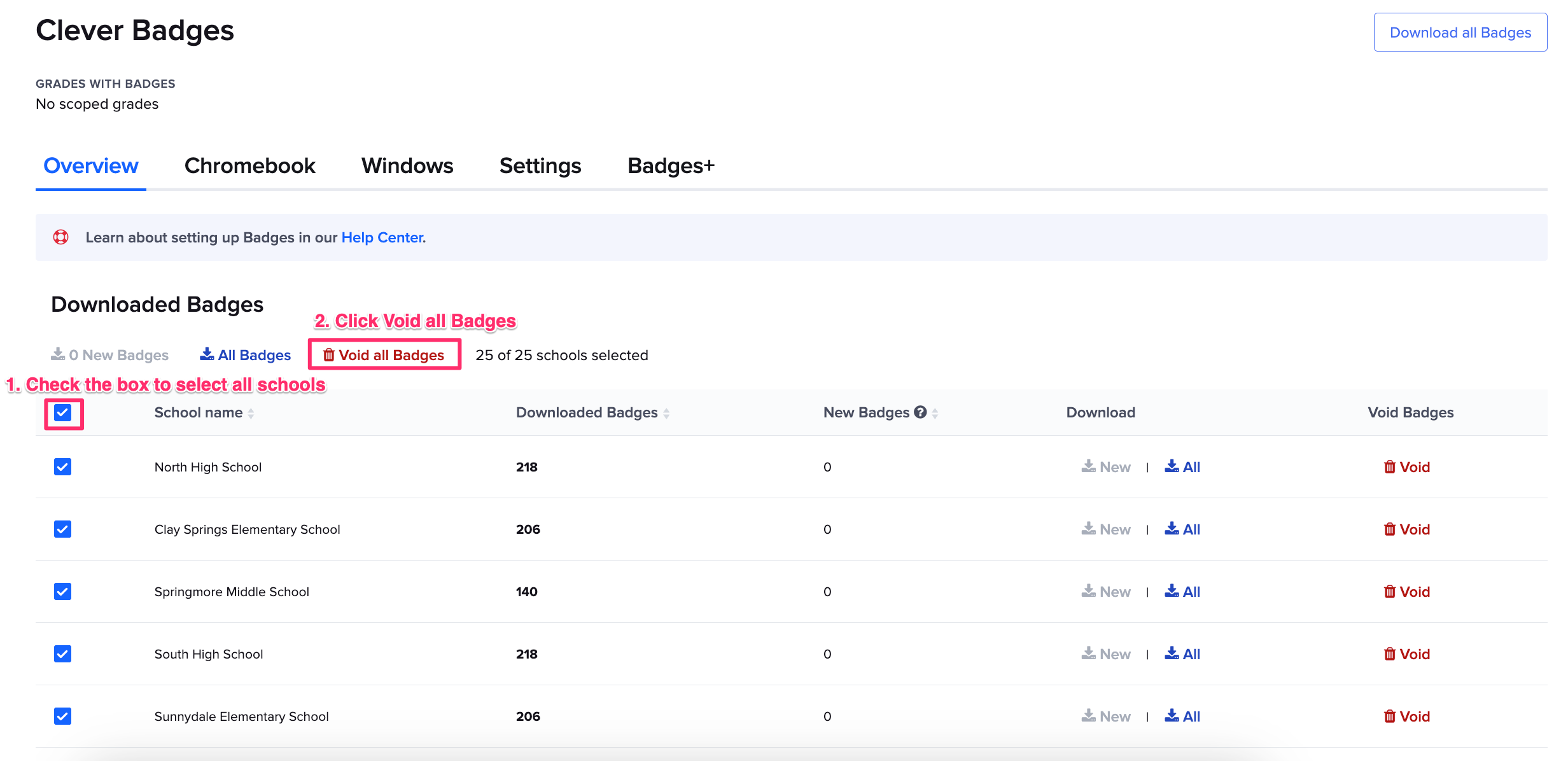Image resolution: width=1568 pixels, height=761 pixels.
Task: Click the lifebuoy help icon in banner
Action: 60,237
